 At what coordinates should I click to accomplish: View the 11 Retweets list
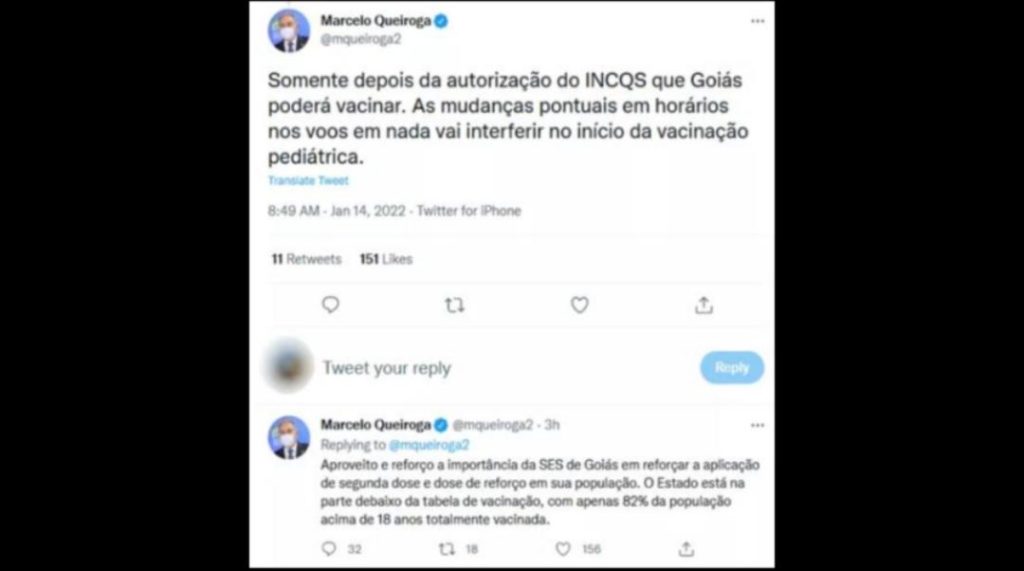click(306, 259)
